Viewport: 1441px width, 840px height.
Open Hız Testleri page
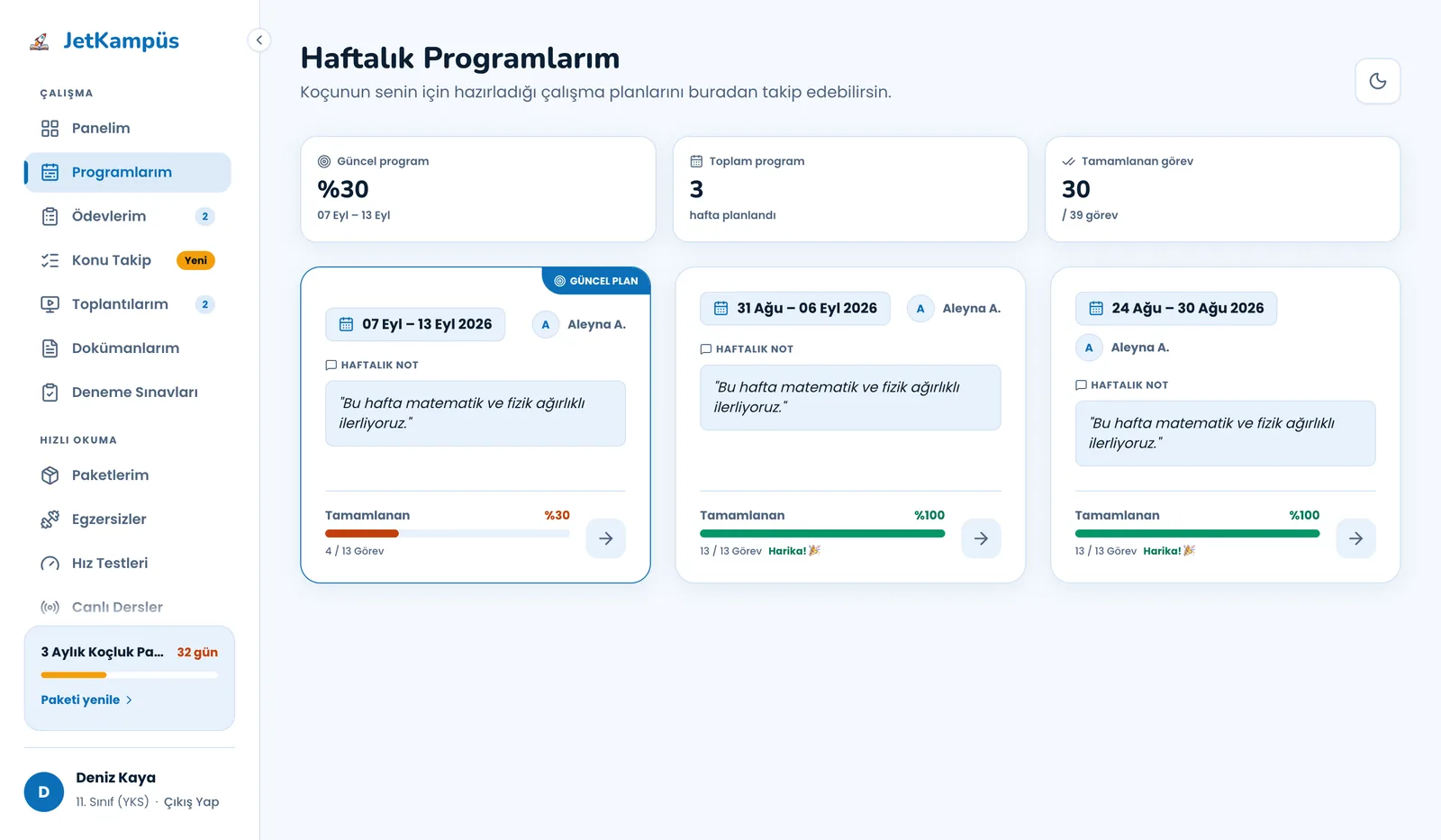click(x=128, y=564)
